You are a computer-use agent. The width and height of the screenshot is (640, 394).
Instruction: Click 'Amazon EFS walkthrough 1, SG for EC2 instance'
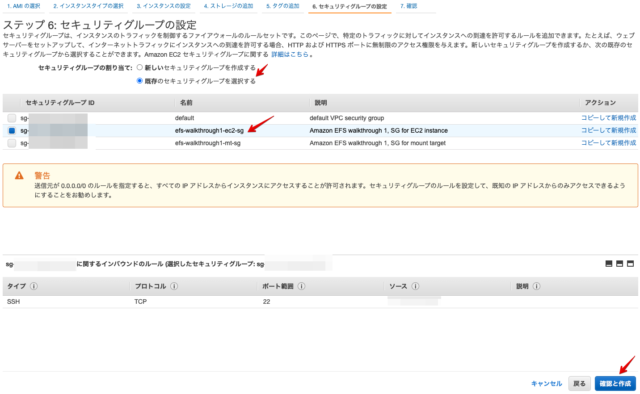(378, 131)
